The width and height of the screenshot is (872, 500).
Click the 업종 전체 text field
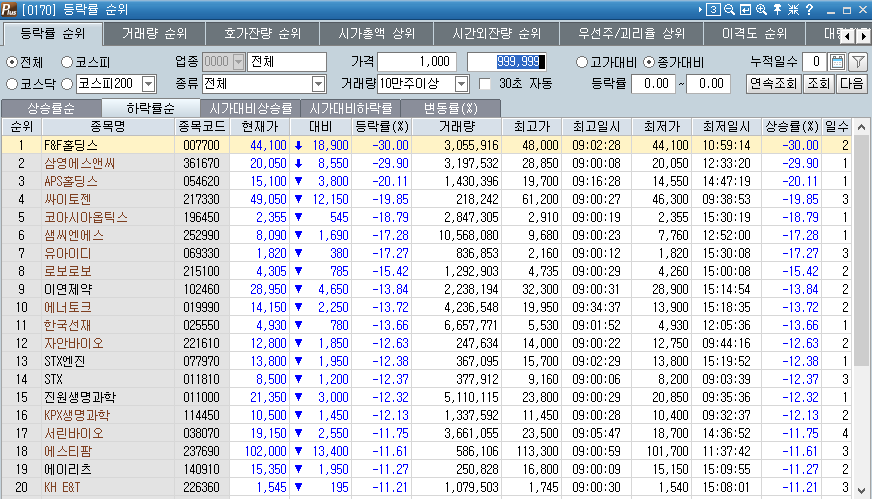pyautogui.click(x=287, y=62)
